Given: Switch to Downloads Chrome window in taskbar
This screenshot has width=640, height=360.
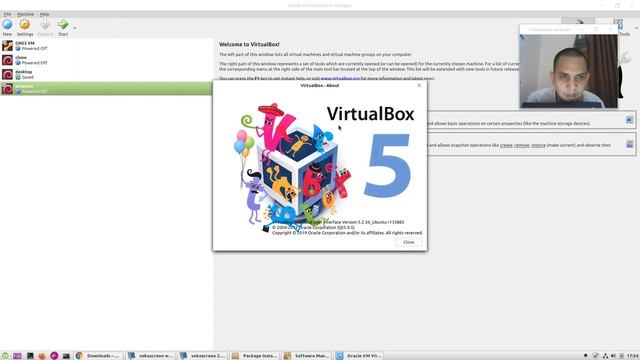Looking at the screenshot, I should point(98,356).
